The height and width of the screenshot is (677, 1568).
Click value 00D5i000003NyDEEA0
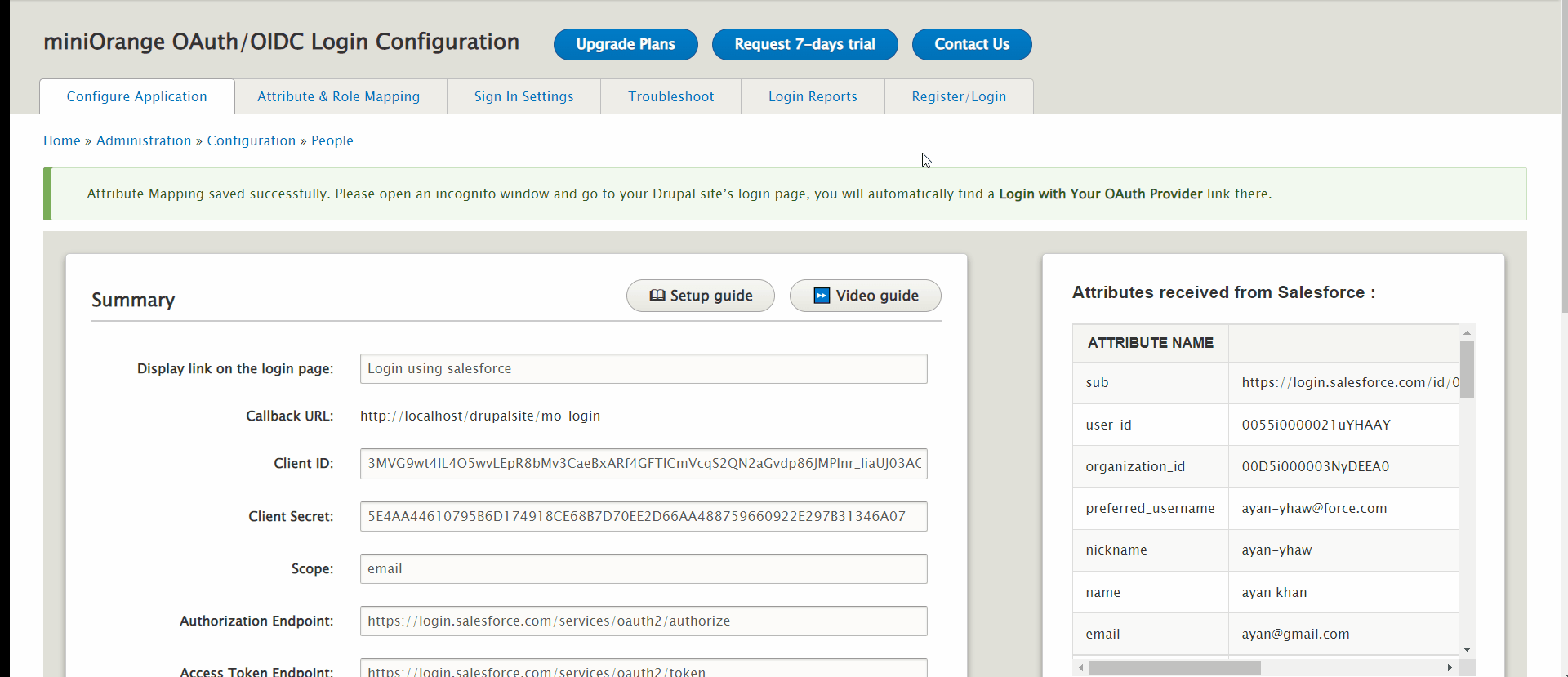[x=1315, y=466]
